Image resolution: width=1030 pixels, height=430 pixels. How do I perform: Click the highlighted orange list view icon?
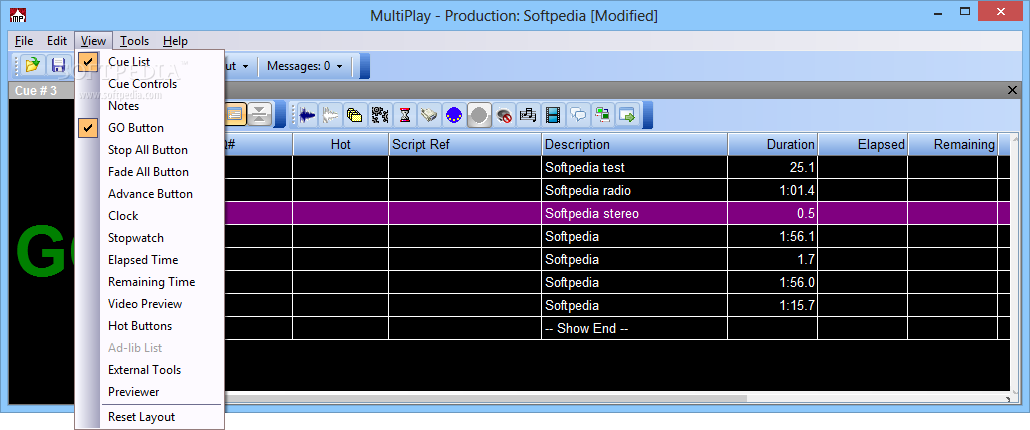pyautogui.click(x=235, y=114)
